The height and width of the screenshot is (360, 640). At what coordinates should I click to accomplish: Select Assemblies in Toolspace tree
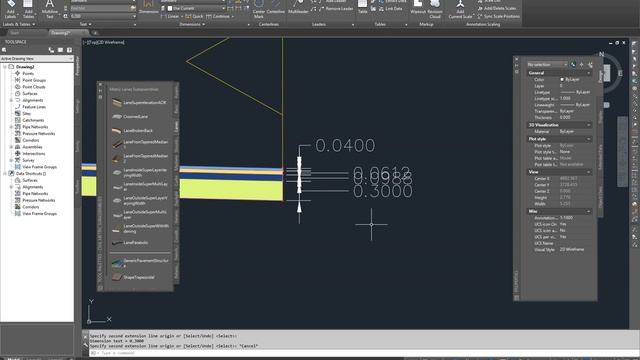coord(32,147)
